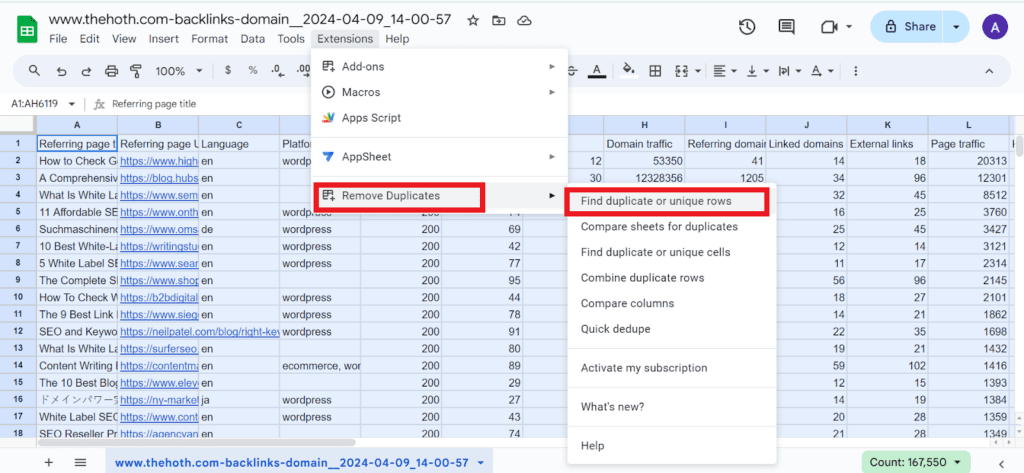Click the search magnifier in the toolbar
The image size is (1024, 473).
pos(34,71)
